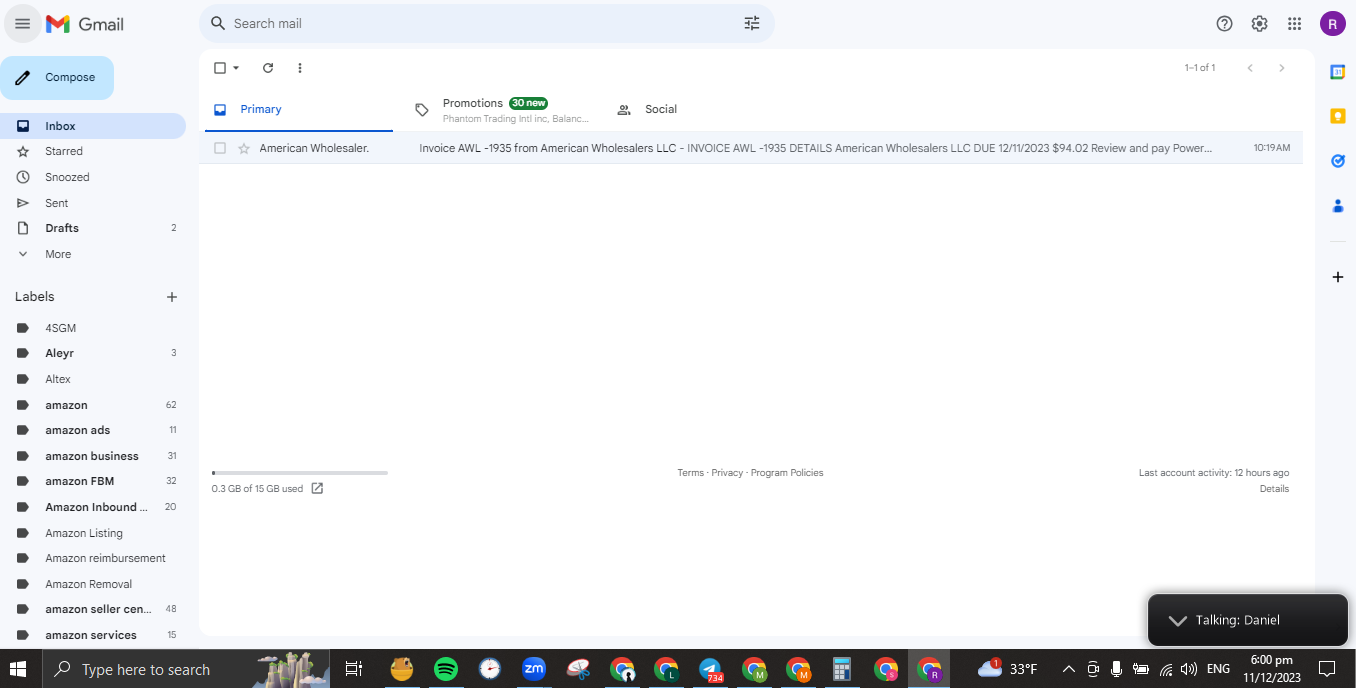Open the Terms link
Viewport: 1356px width, 688px height.
(x=690, y=473)
